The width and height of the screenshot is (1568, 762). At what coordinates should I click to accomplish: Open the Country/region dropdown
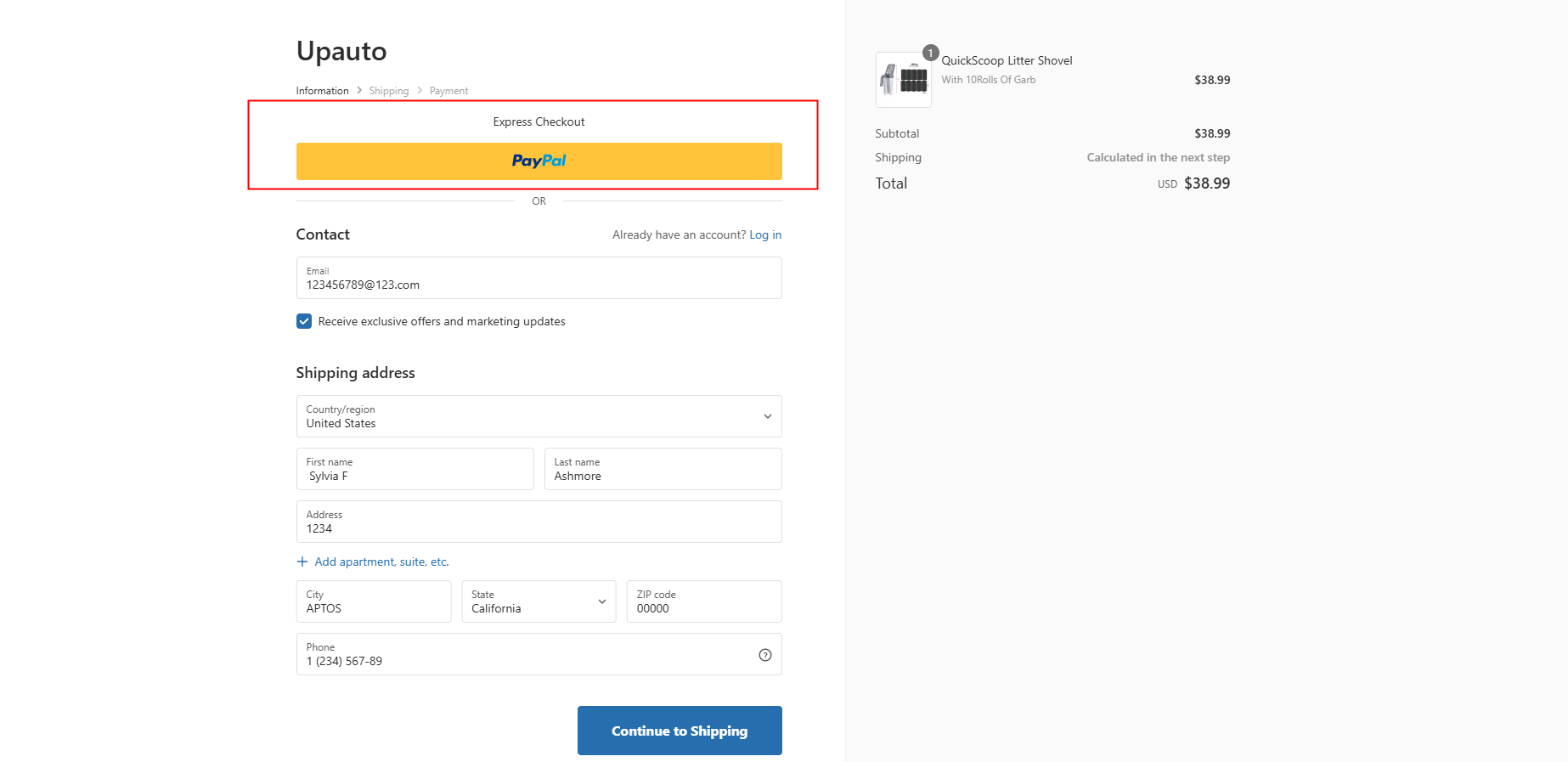point(539,416)
